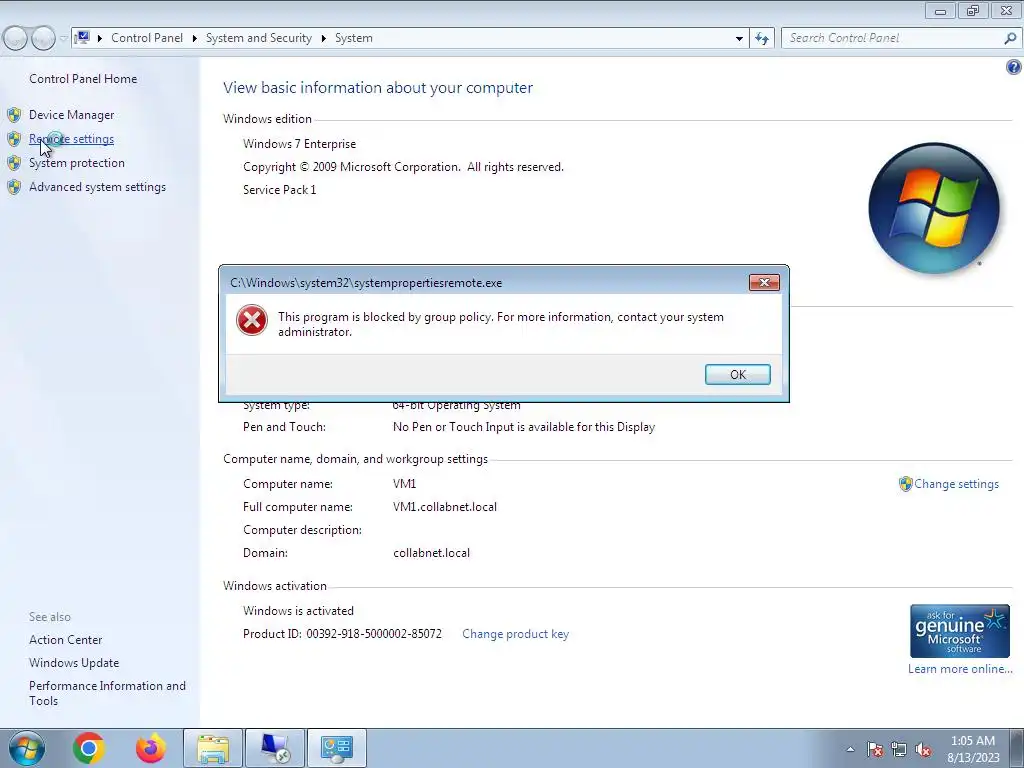
Task: Click the Domain value collabnet.local
Action: [431, 552]
